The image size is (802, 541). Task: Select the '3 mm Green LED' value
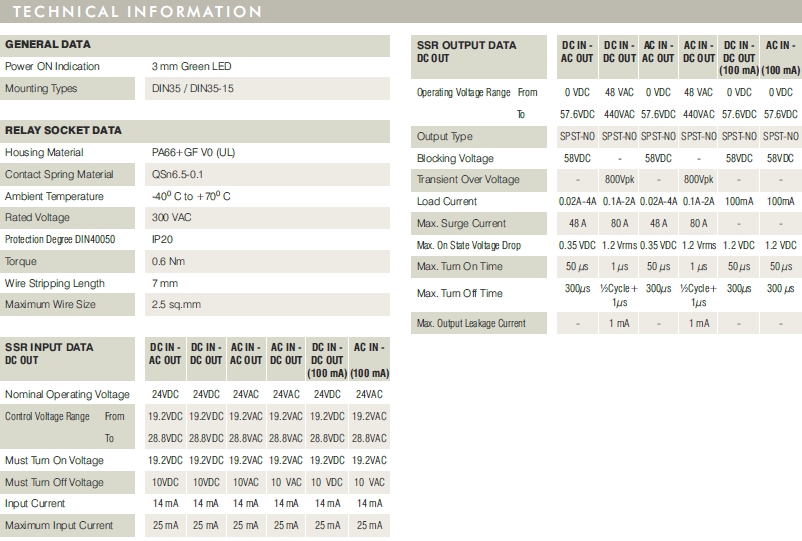click(x=191, y=67)
